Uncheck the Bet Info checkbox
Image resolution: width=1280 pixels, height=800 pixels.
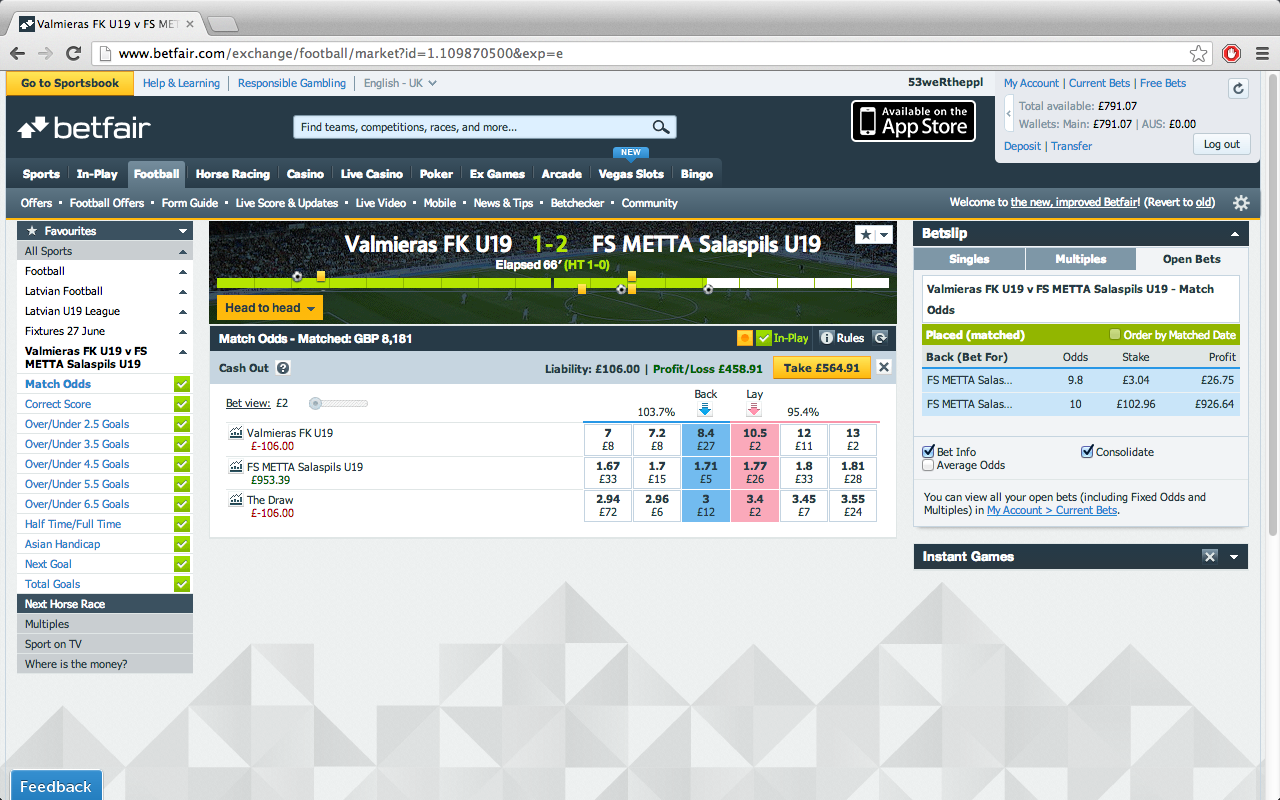pos(929,452)
